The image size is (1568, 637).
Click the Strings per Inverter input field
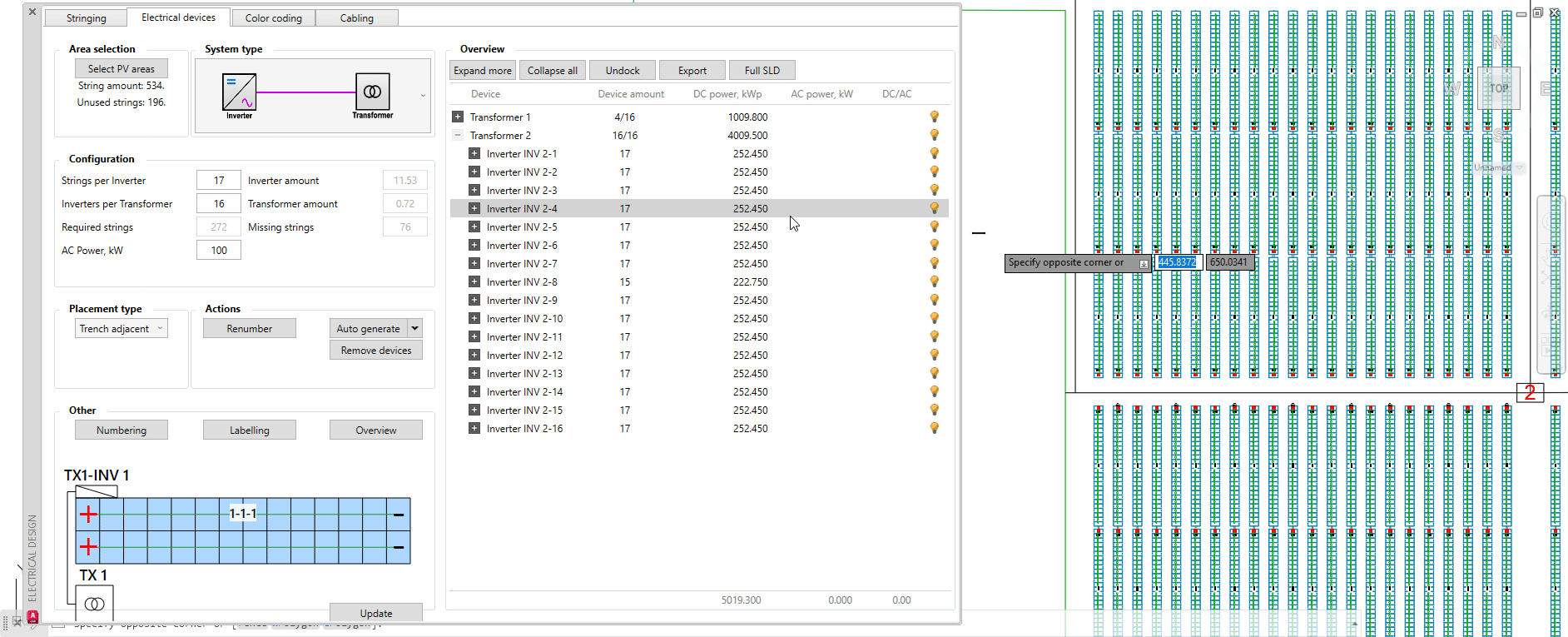click(218, 181)
